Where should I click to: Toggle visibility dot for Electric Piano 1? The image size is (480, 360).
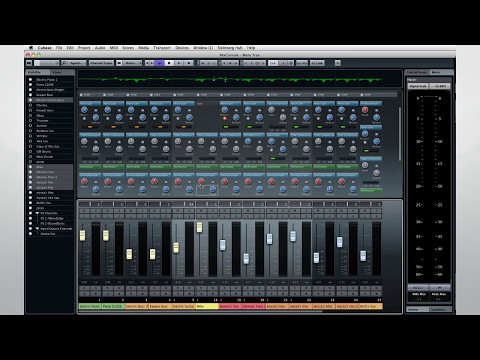tap(30, 80)
